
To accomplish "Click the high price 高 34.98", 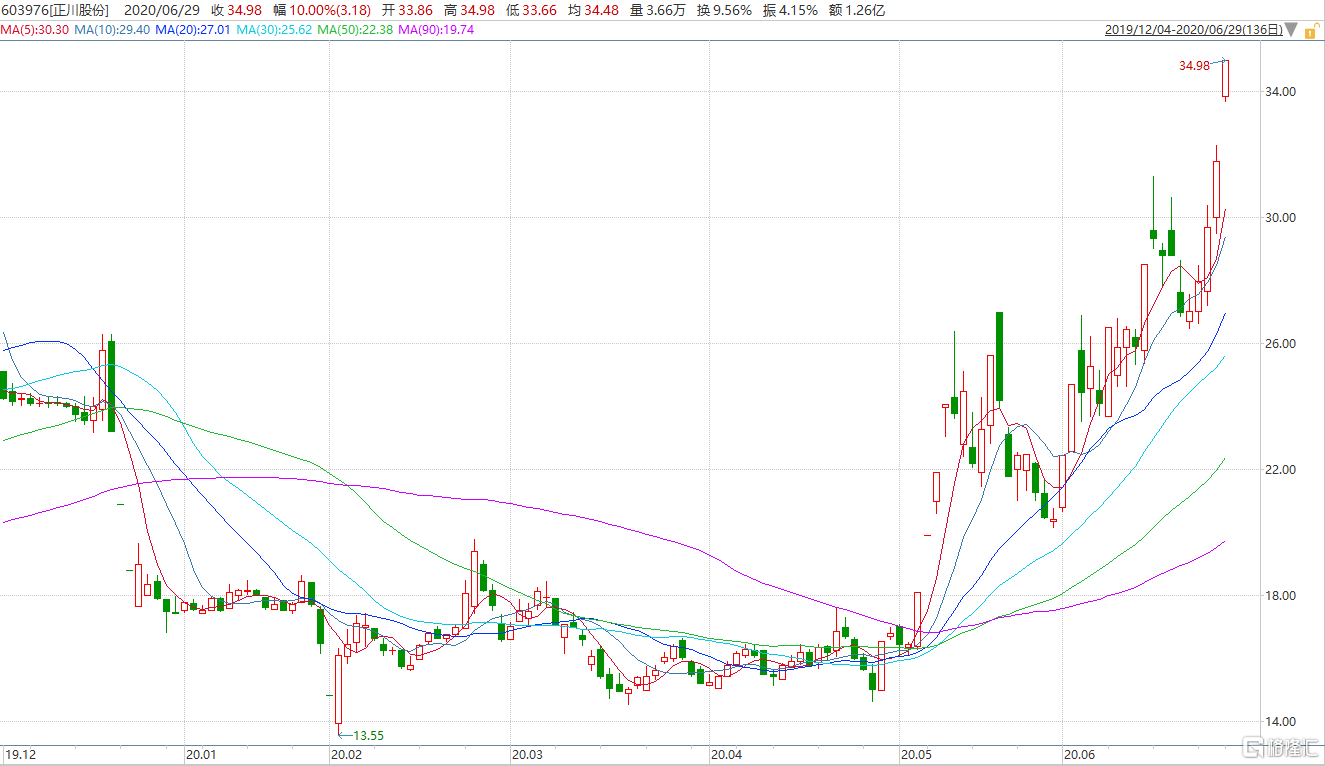I will pos(470,11).
